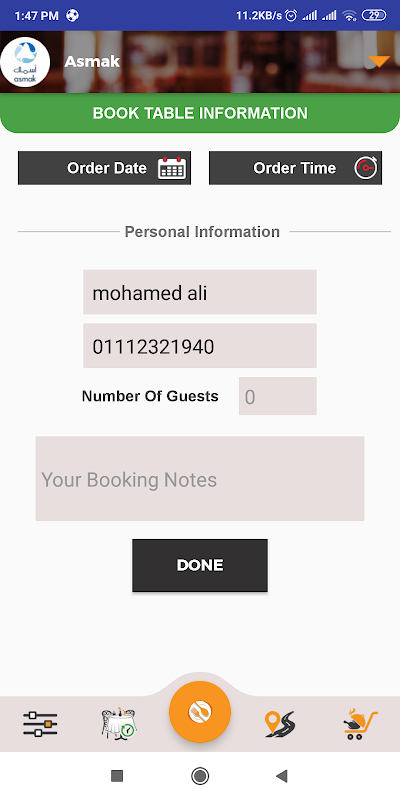Screen dimensions: 400x800
Task: Expand the orange dropdown arrow in header
Action: point(379,62)
